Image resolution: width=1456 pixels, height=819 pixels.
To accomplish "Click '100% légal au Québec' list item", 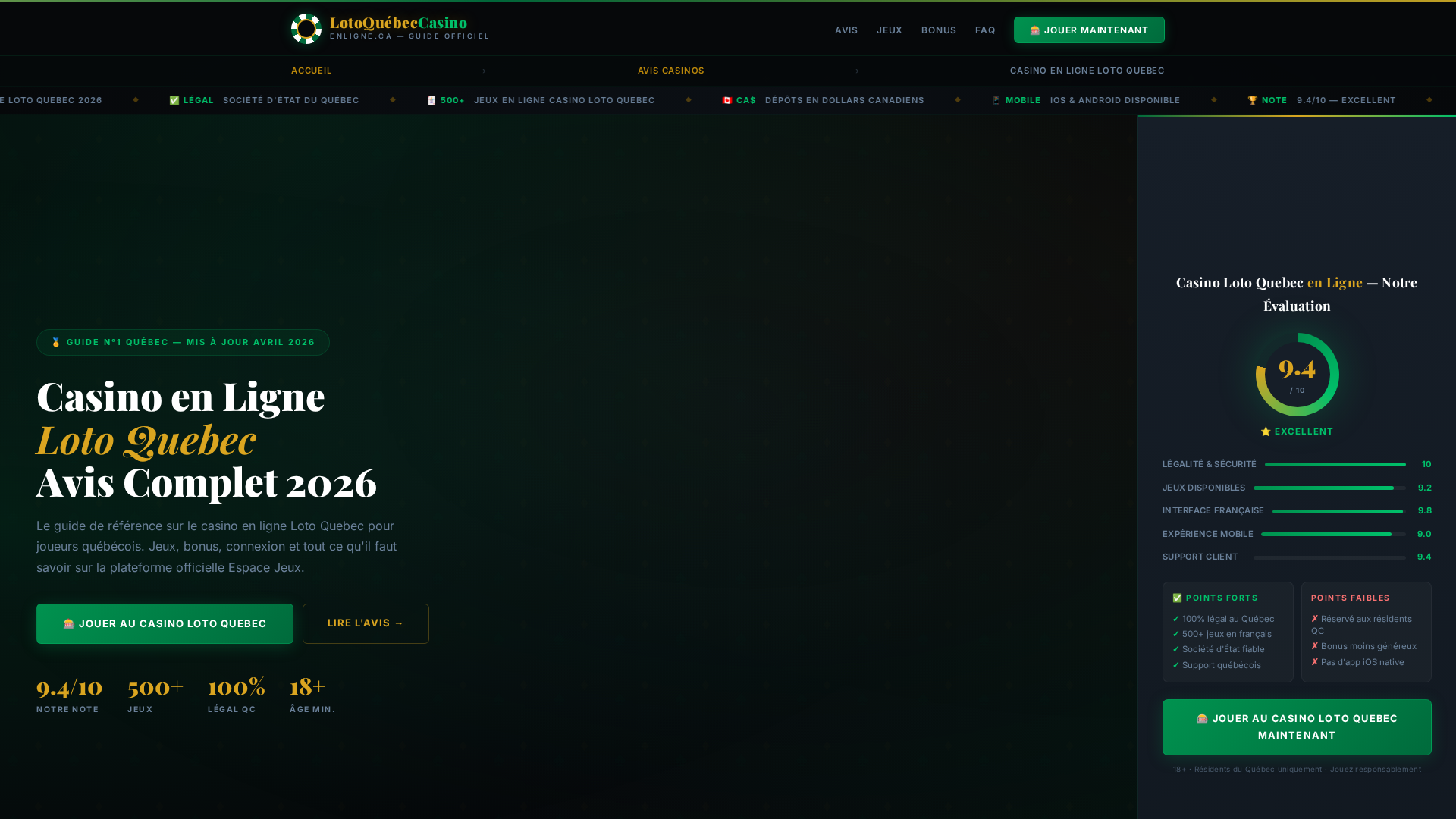I will pos(1223,619).
